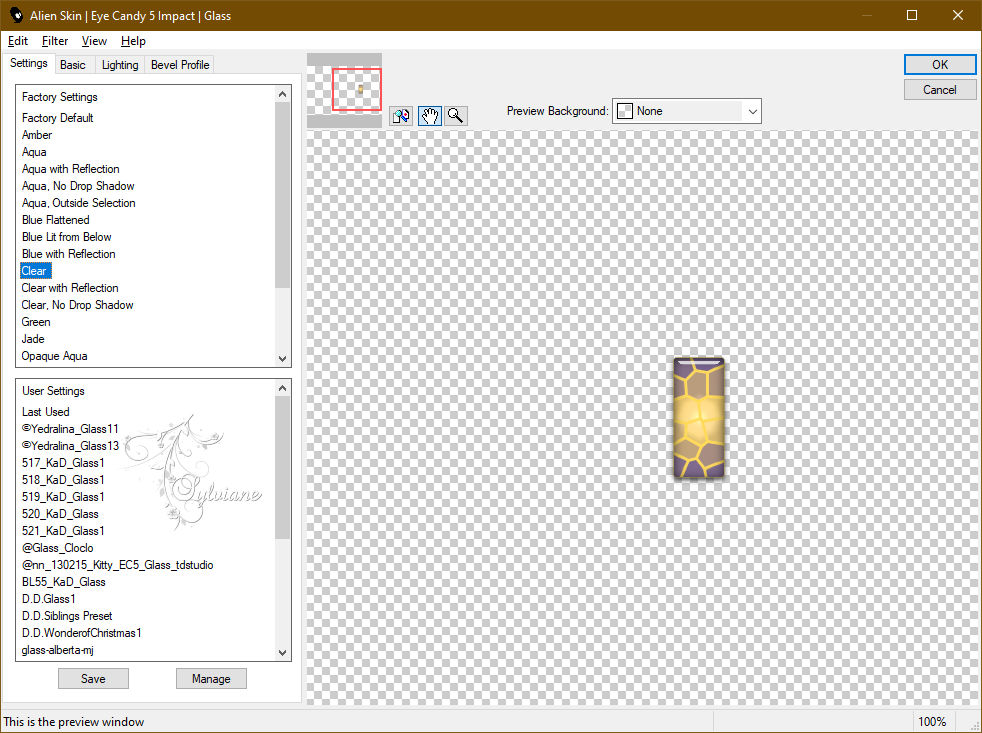This screenshot has width=982, height=733.
Task: Switch to the Bevel Profile tab
Action: click(x=180, y=65)
